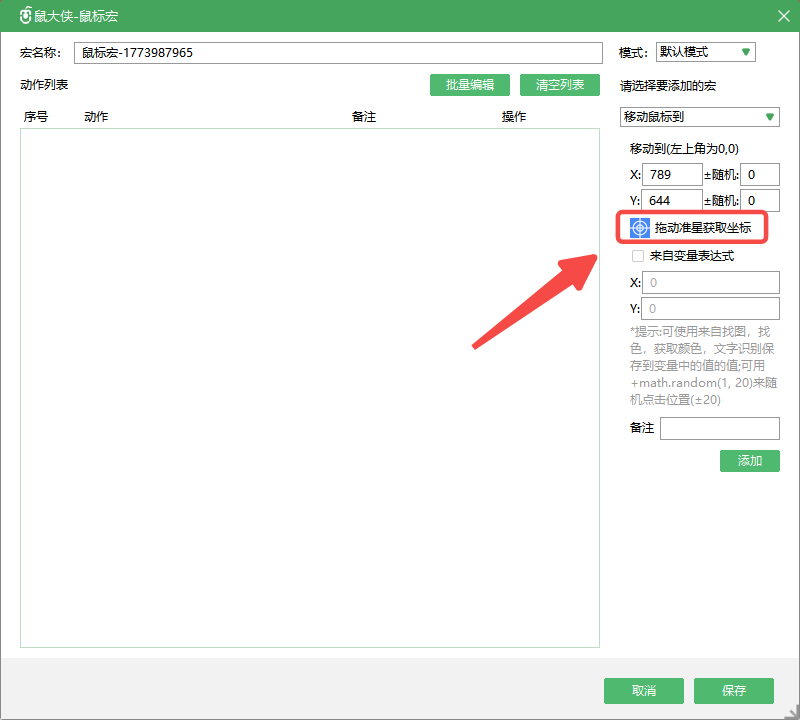Click the X row ±随机 value field

click(x=760, y=175)
